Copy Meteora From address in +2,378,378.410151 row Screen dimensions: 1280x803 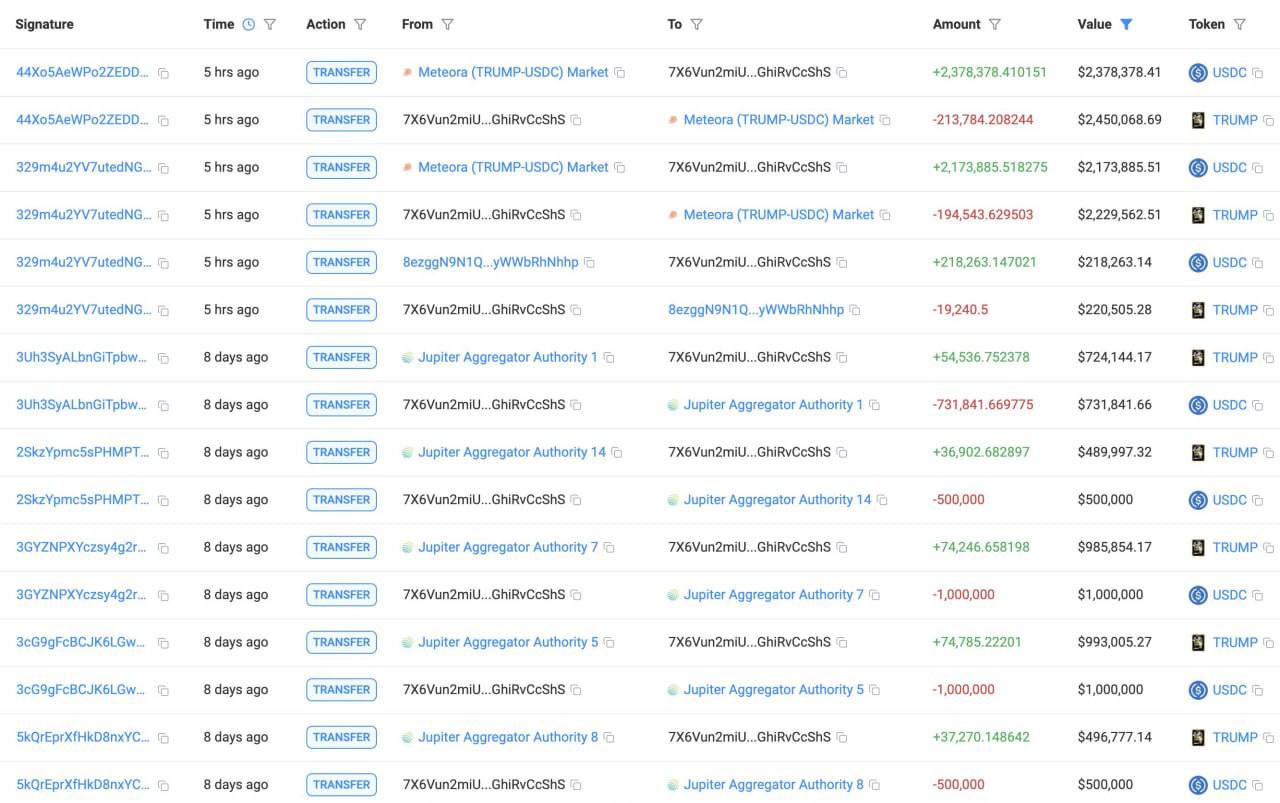click(620, 73)
